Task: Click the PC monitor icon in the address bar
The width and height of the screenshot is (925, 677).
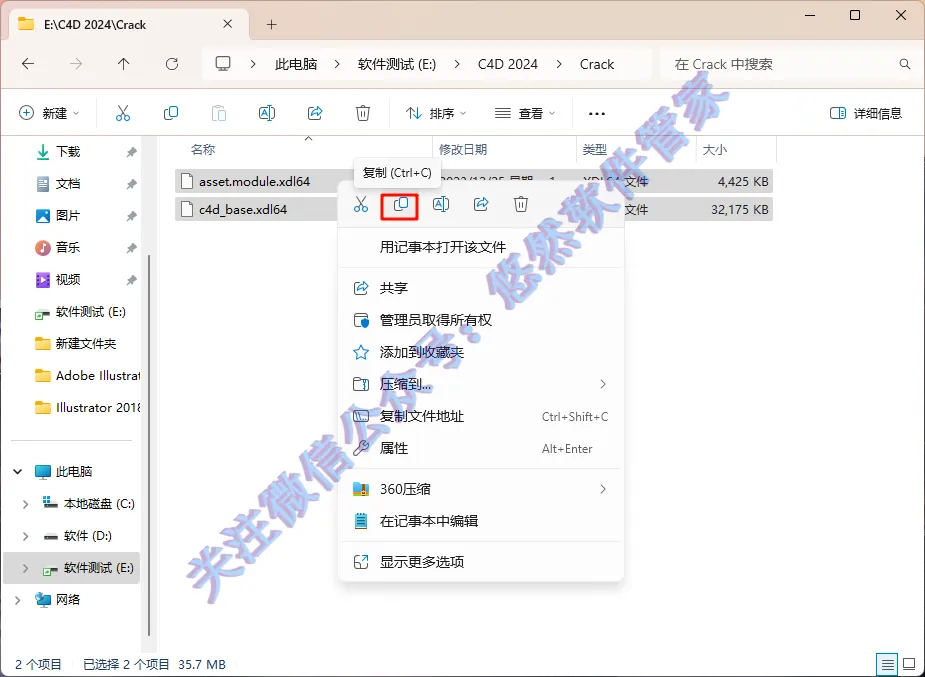Action: coord(222,64)
